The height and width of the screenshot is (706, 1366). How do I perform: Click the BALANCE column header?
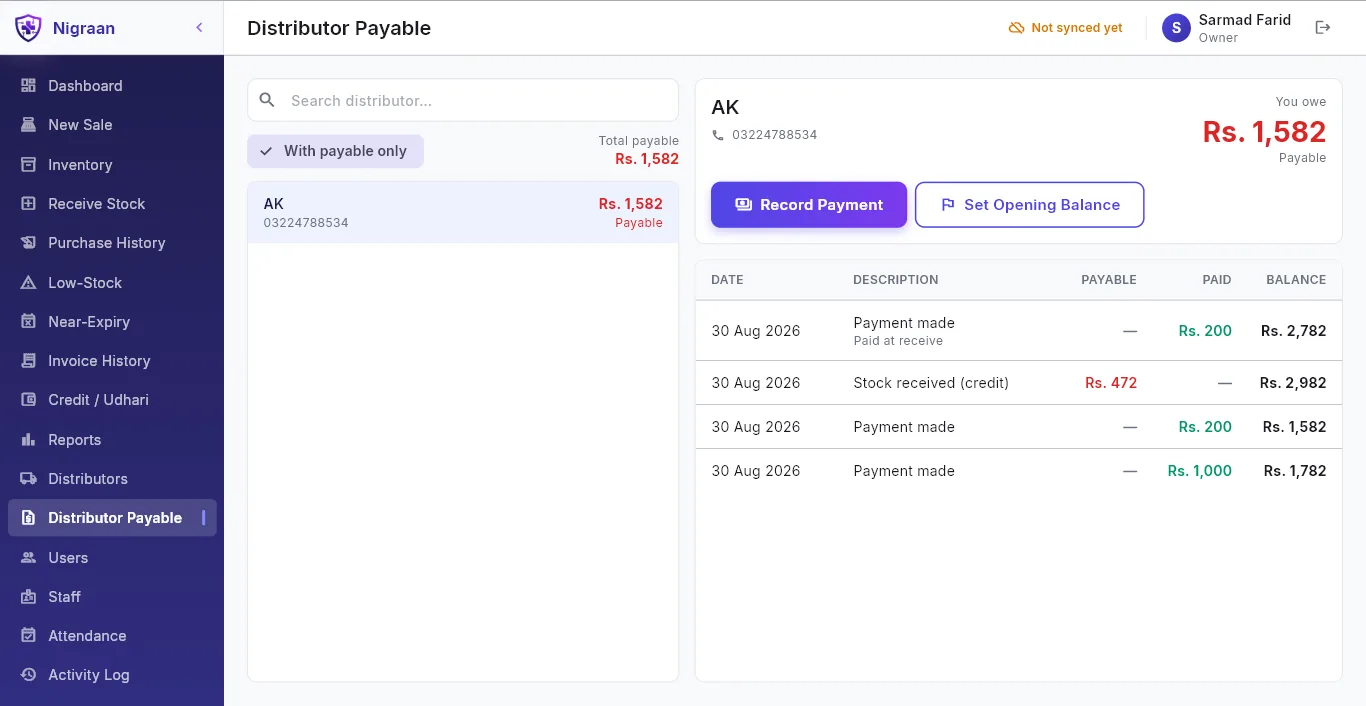[x=1296, y=280]
